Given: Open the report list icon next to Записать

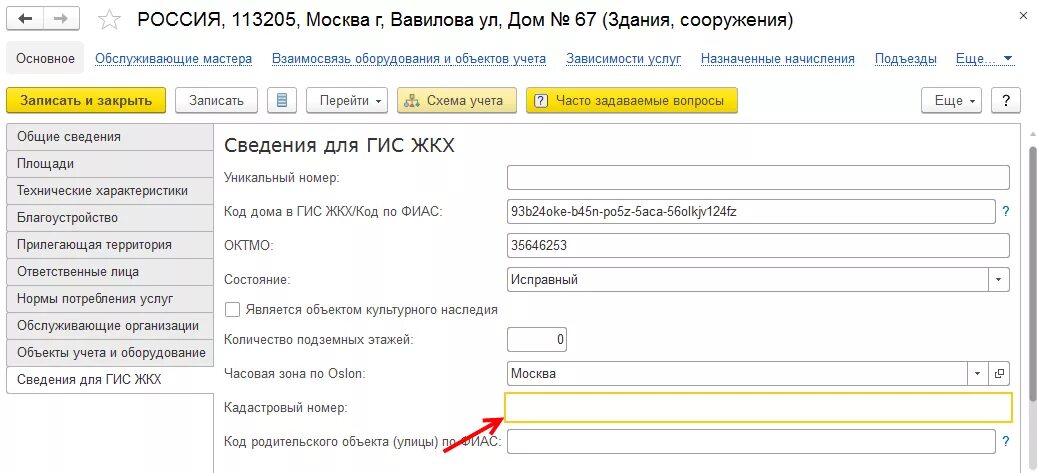Looking at the screenshot, I should 282,101.
